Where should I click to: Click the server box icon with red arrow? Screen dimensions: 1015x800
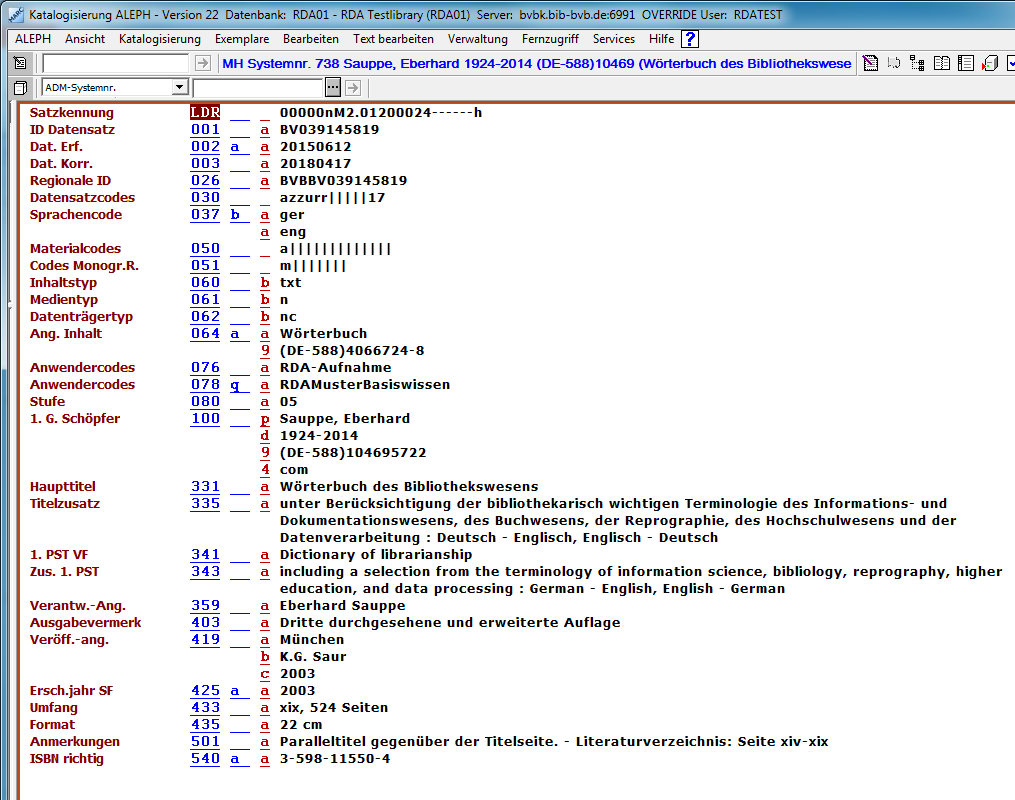pos(989,63)
